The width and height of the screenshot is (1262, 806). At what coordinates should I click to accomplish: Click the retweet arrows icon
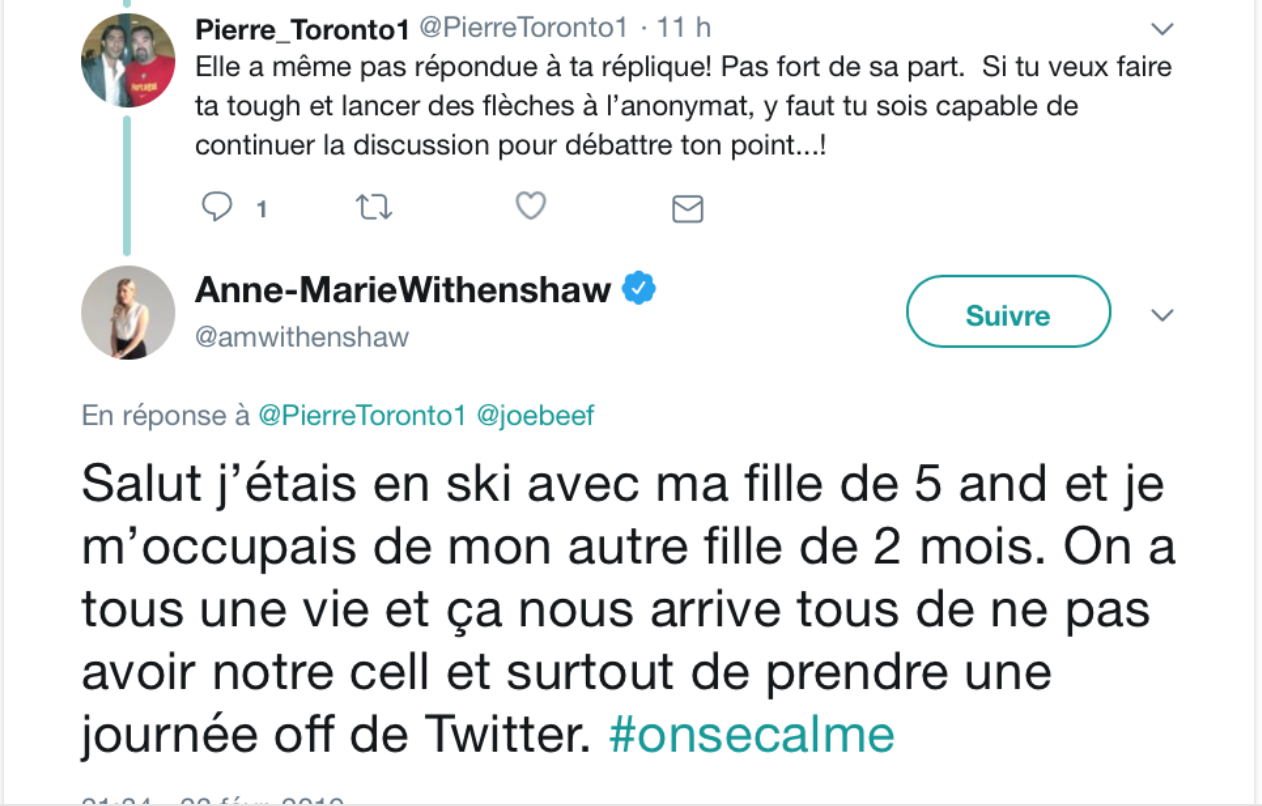point(374,207)
